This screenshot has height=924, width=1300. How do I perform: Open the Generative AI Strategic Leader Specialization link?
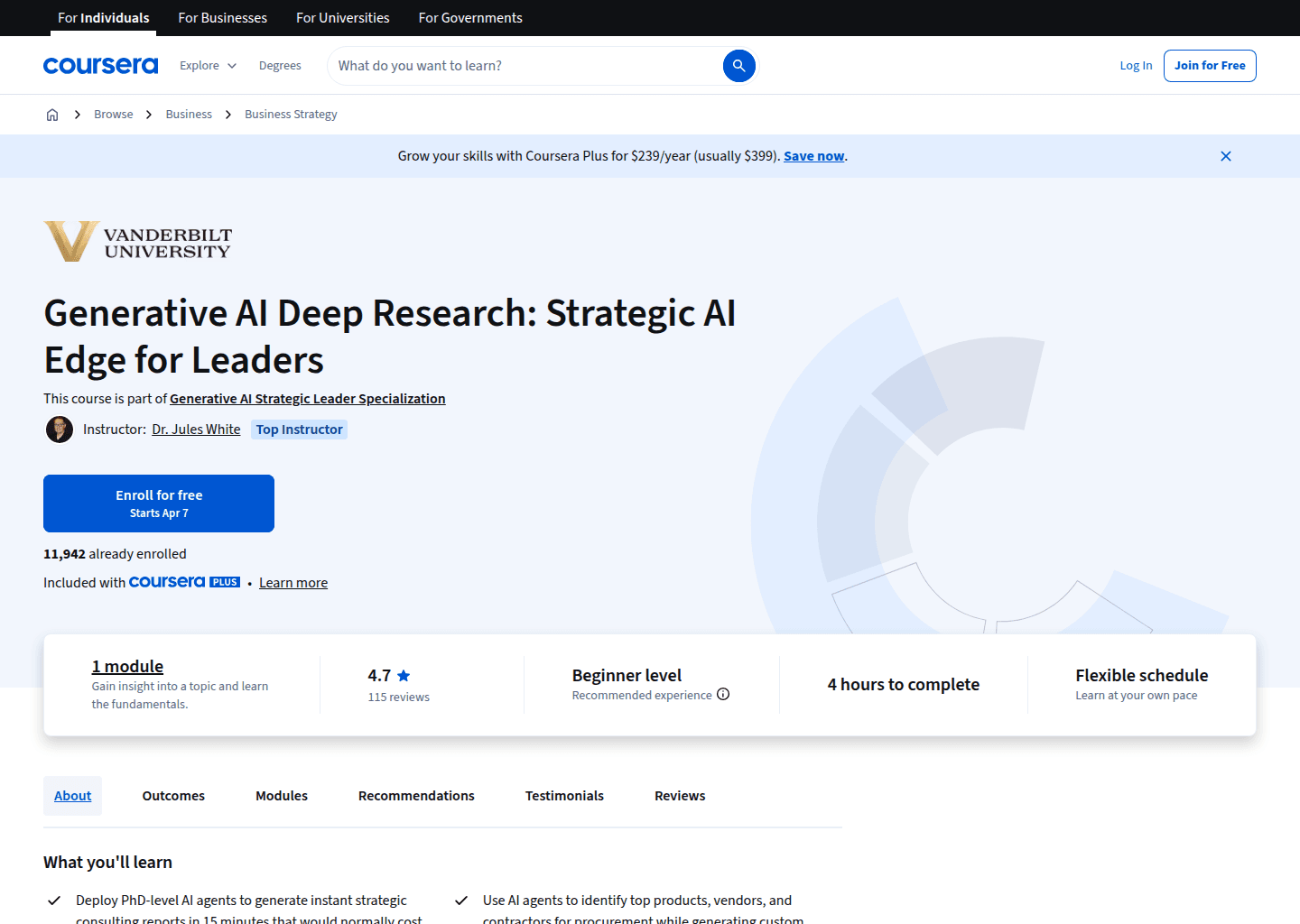click(x=307, y=398)
